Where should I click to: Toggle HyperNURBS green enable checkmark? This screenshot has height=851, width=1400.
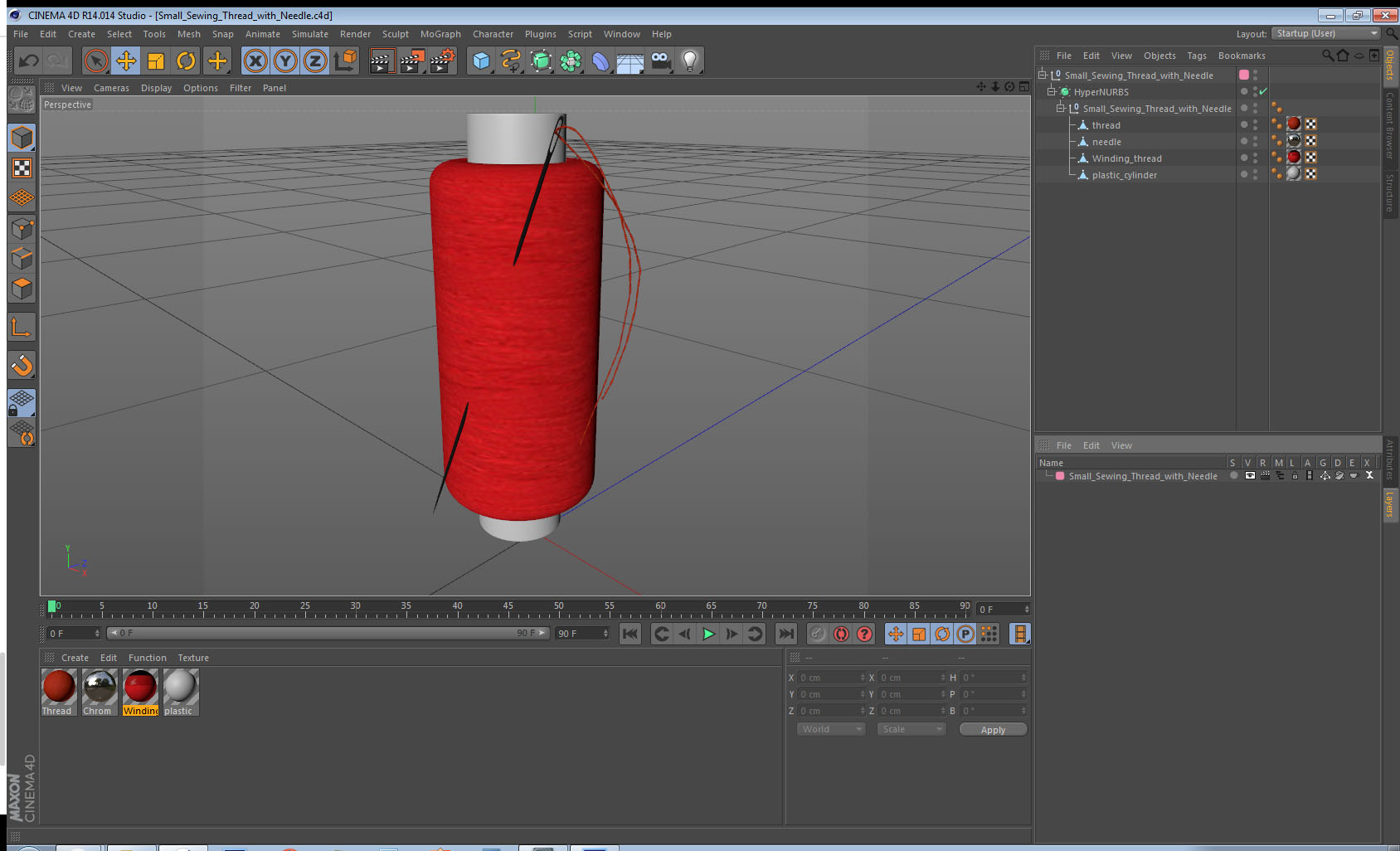[x=1263, y=92]
